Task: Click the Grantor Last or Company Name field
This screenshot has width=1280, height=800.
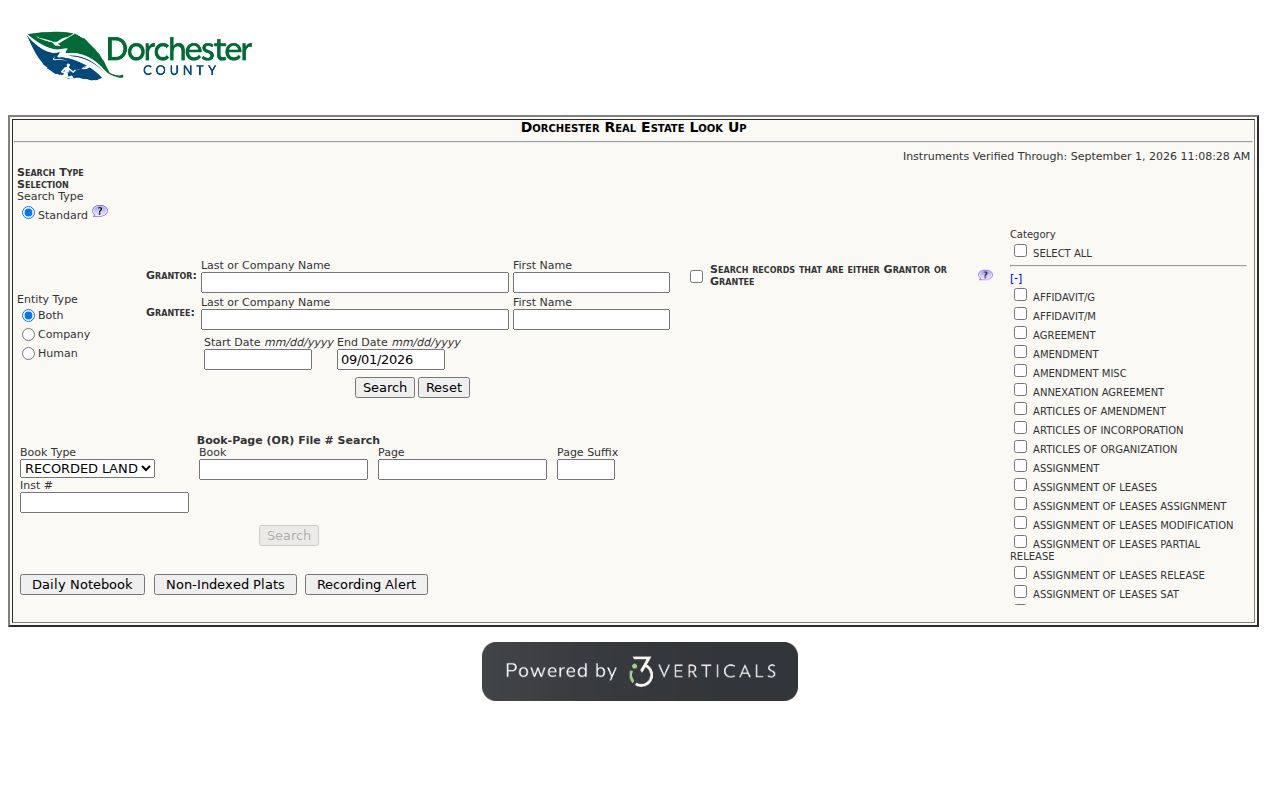Action: point(355,282)
